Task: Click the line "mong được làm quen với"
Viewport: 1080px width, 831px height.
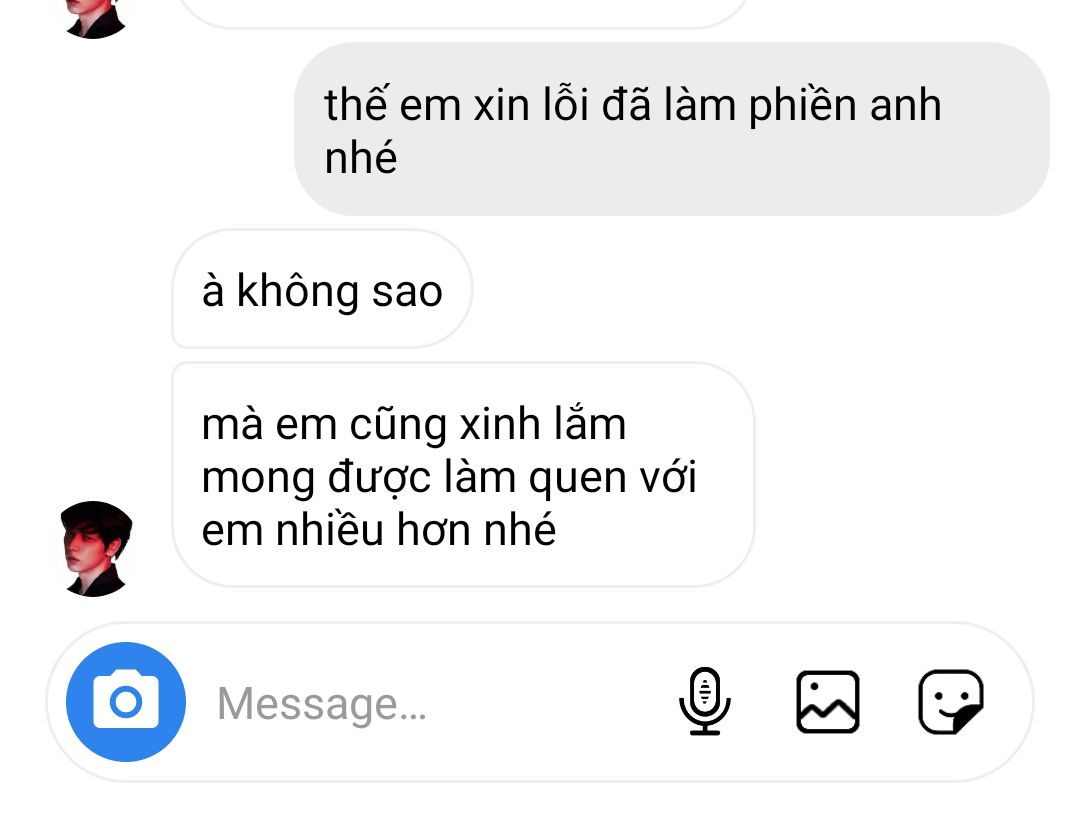Action: point(449,478)
